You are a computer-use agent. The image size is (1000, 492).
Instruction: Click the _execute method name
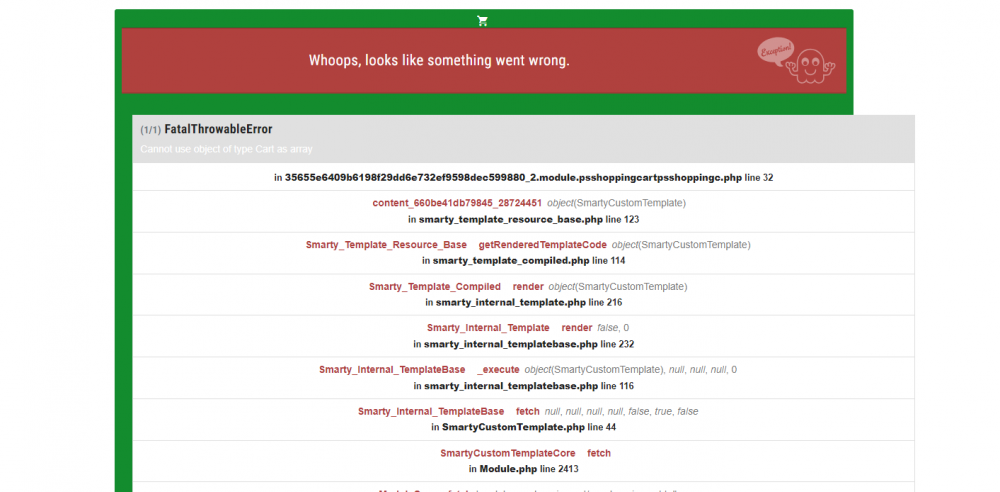498,370
